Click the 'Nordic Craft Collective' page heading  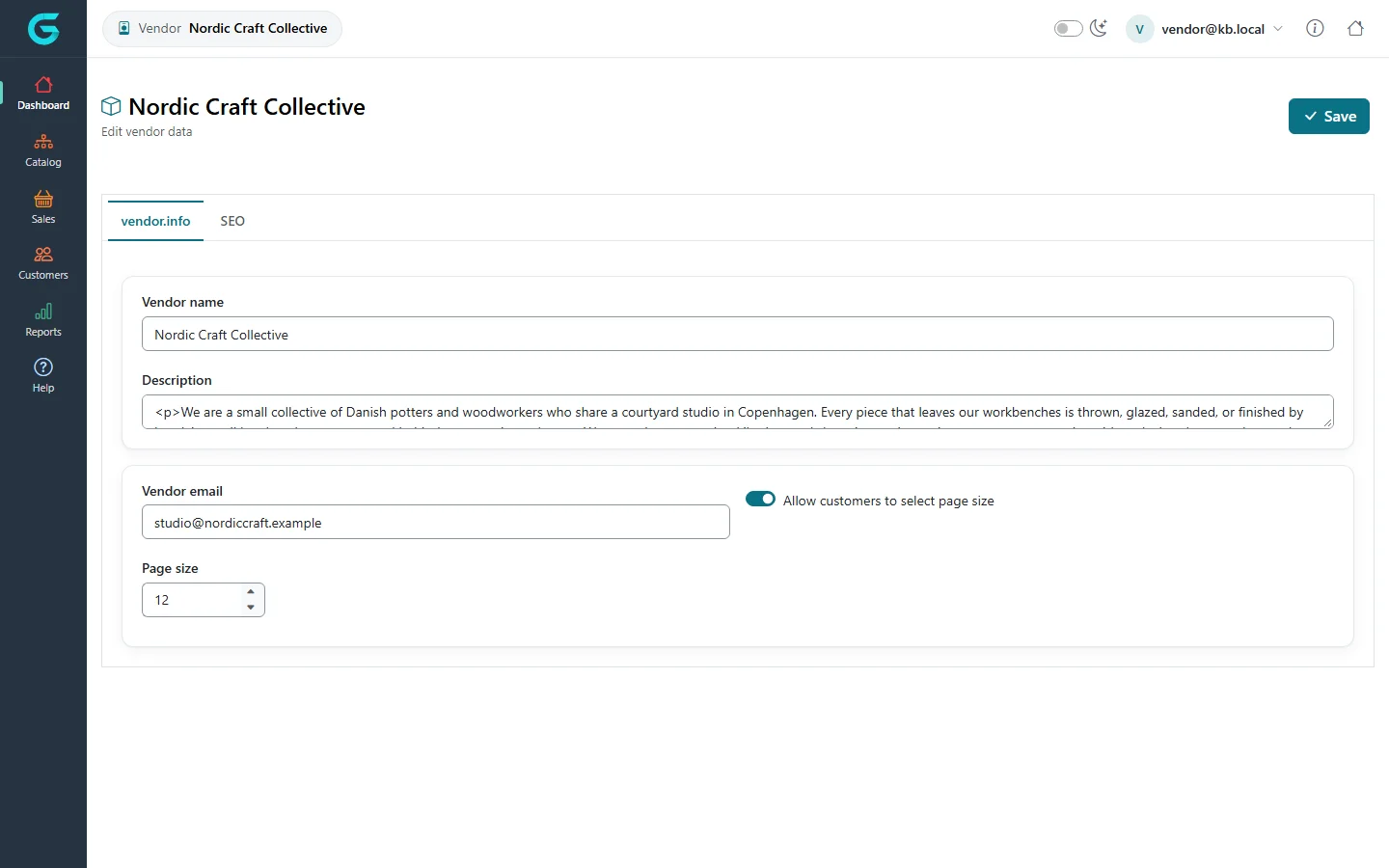(x=247, y=106)
